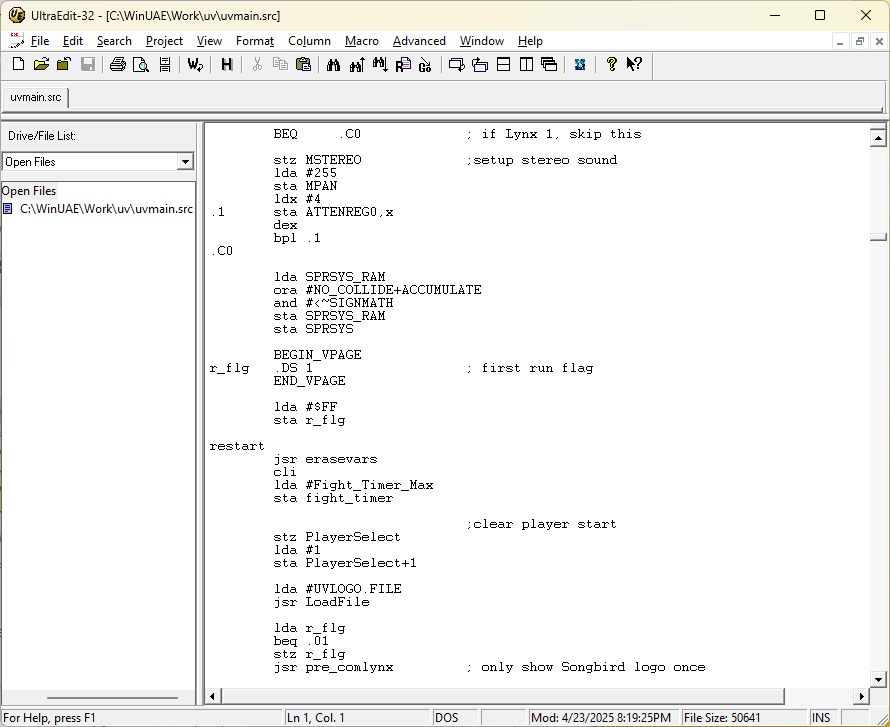Click the Next Window toolbar icon
Viewport: 890px width, 727px height.
coord(456,64)
